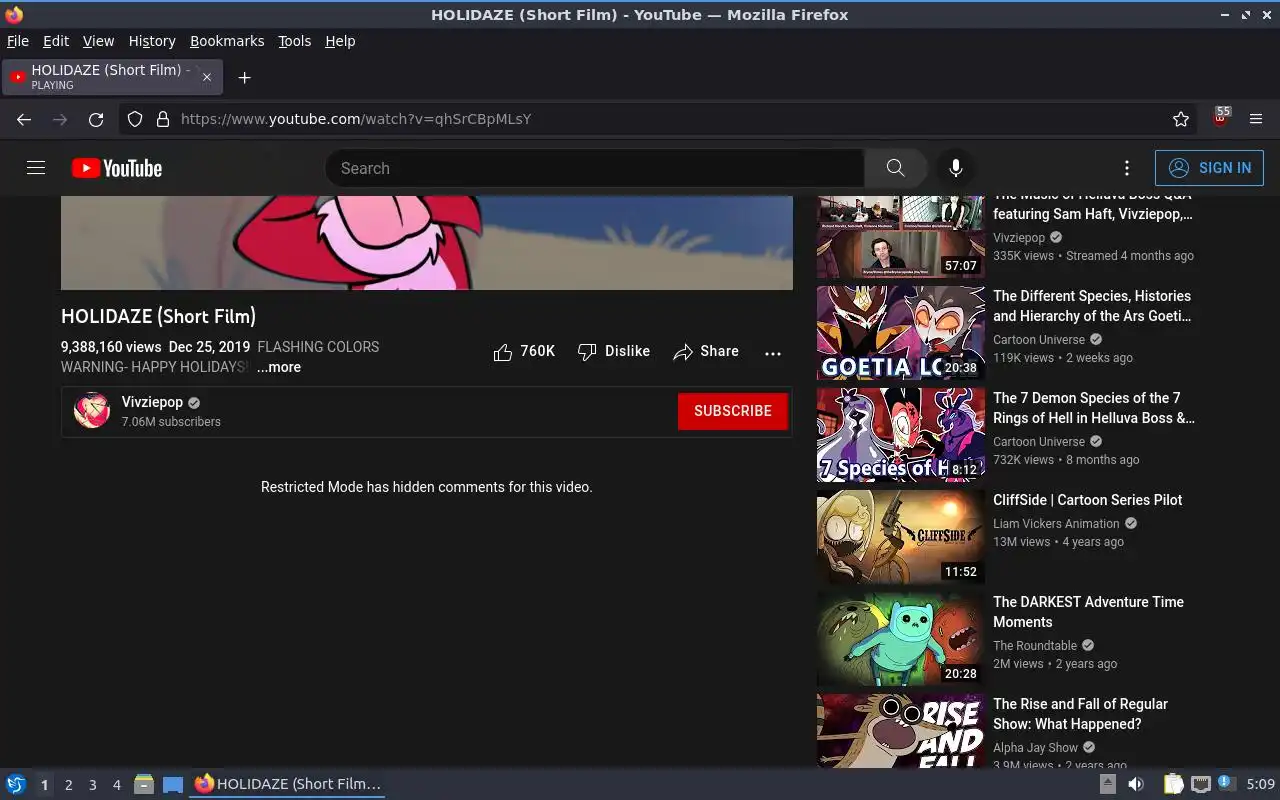
Task: Open more actions ellipsis under video
Action: [x=773, y=353]
